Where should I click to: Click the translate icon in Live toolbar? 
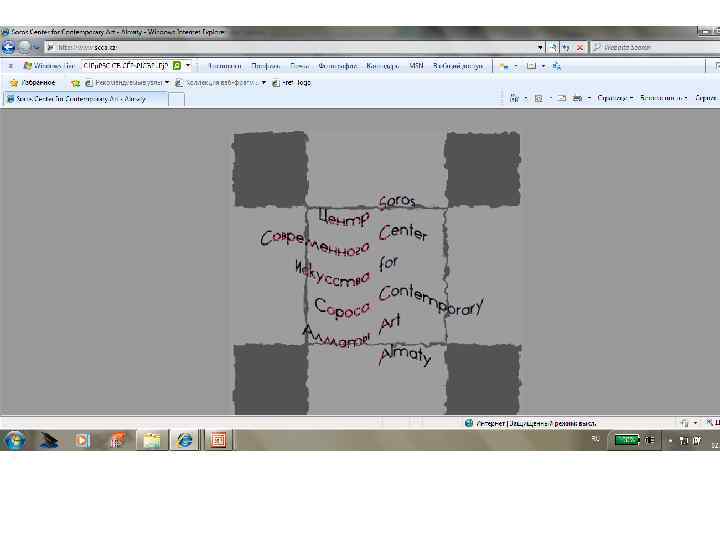(x=557, y=66)
